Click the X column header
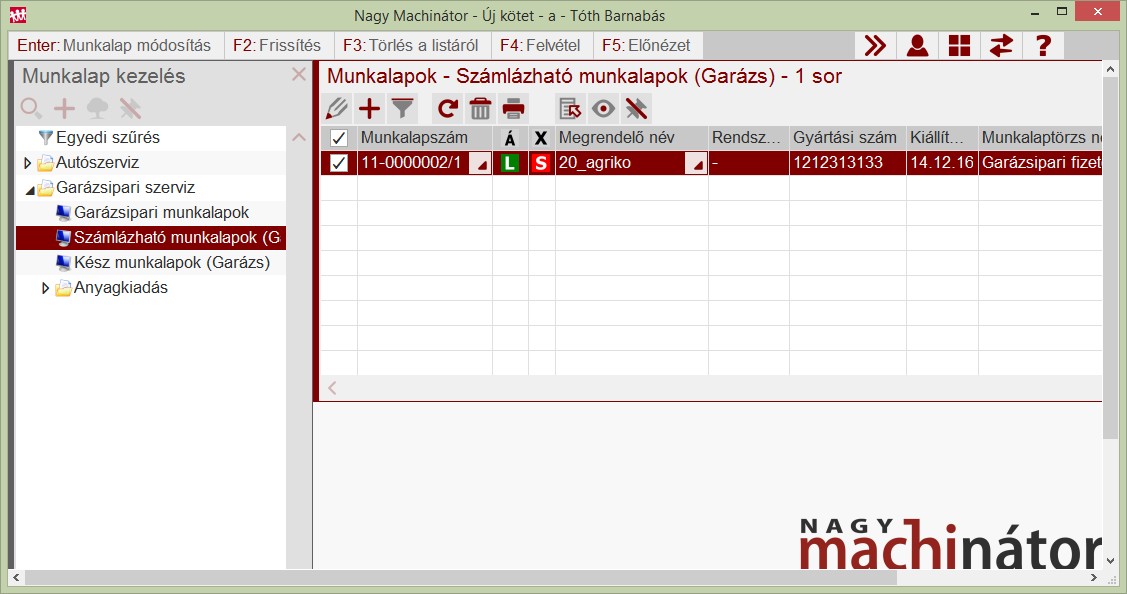1127x594 pixels. click(541, 138)
